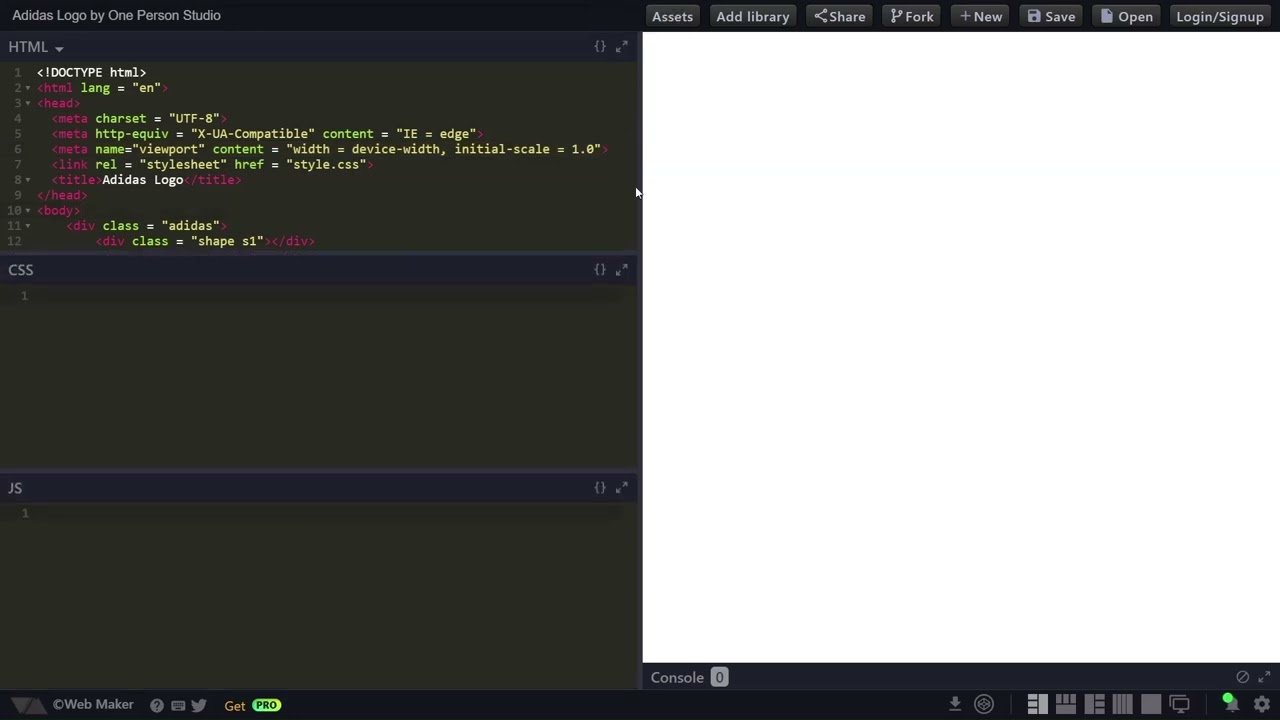Switch to the third editor layout icon
The width and height of the screenshot is (1280, 720).
pos(1094,704)
